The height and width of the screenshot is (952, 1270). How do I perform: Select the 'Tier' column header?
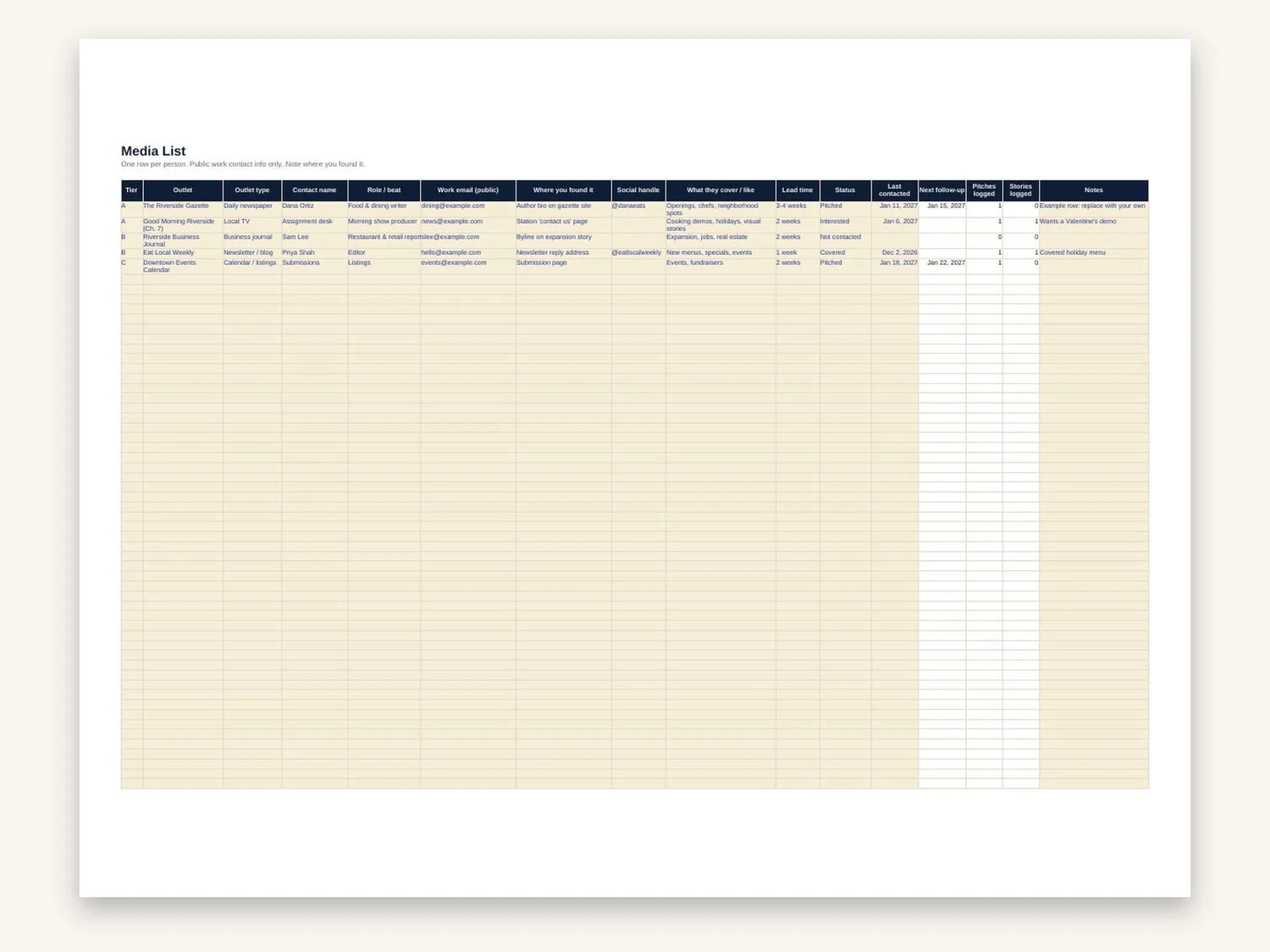coord(132,190)
